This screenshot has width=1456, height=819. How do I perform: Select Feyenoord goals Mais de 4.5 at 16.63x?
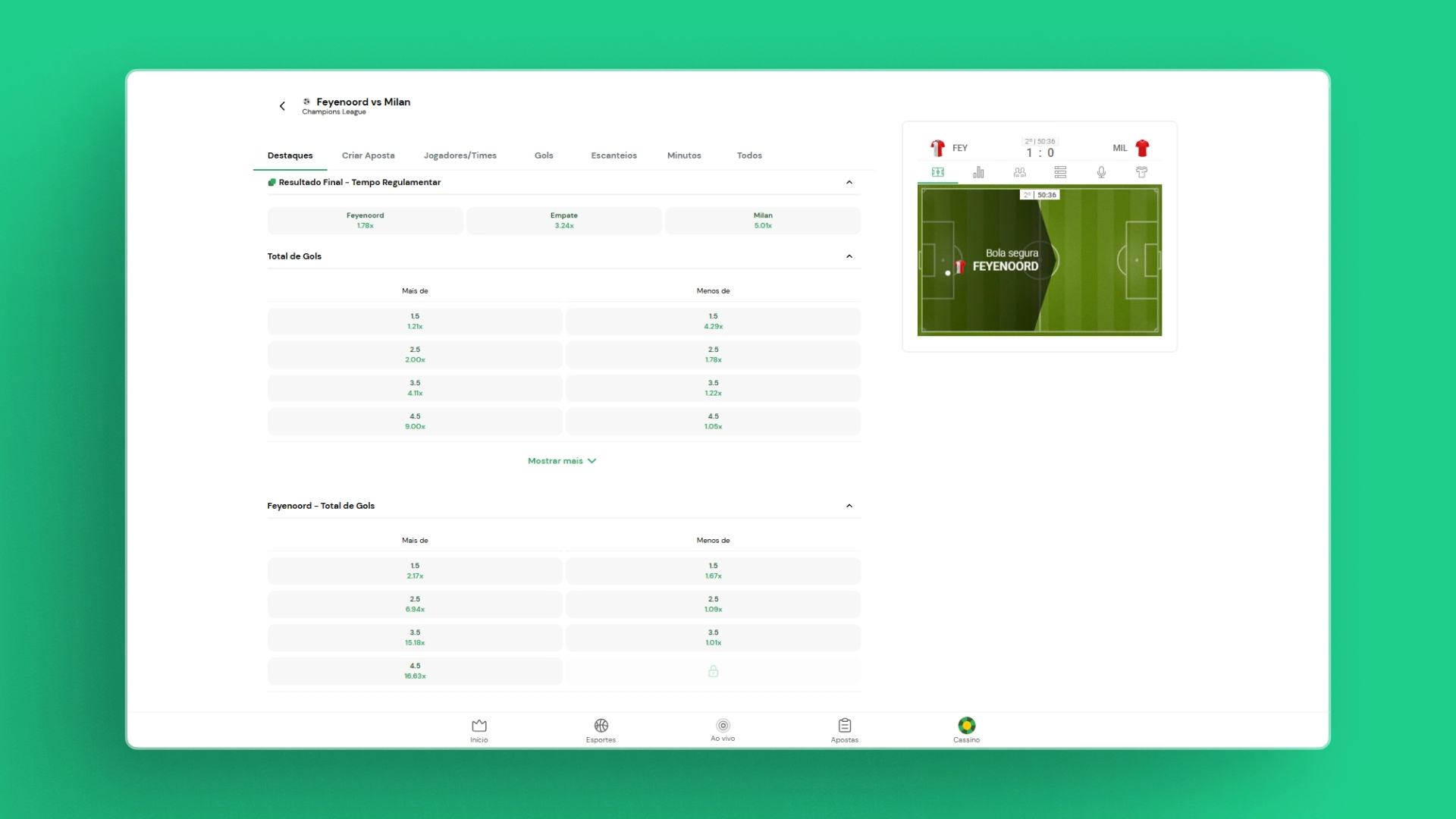click(x=415, y=671)
